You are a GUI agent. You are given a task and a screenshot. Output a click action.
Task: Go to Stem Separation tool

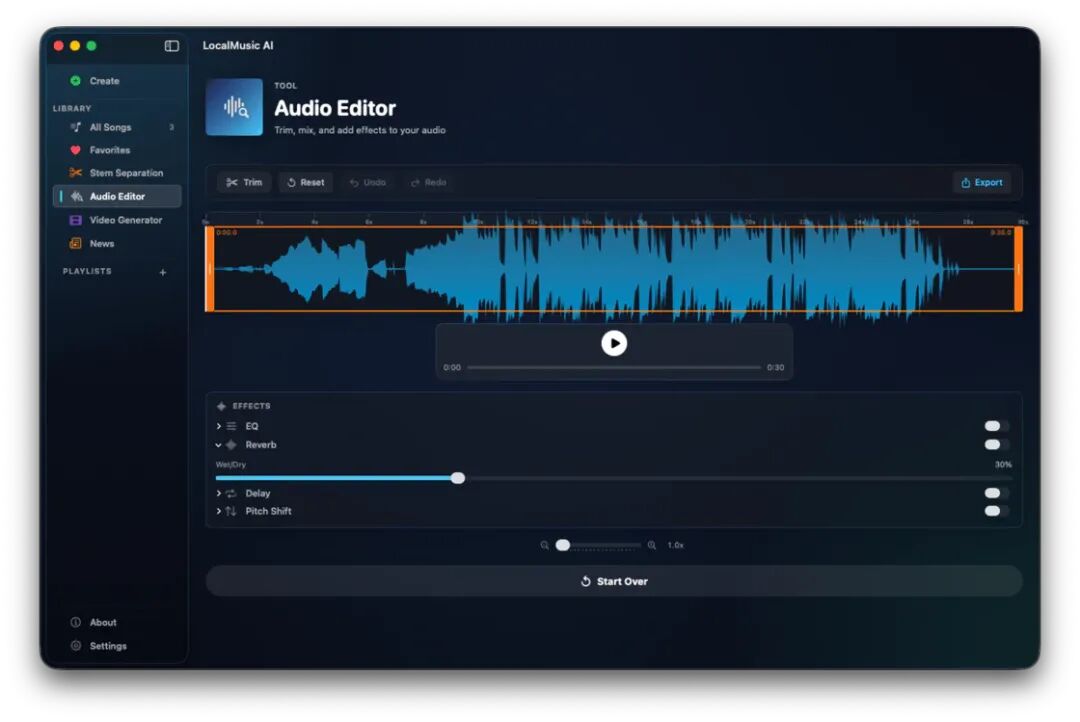[117, 173]
